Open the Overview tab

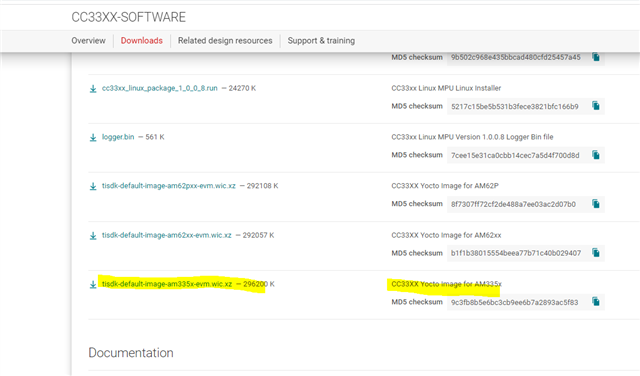[x=88, y=41]
